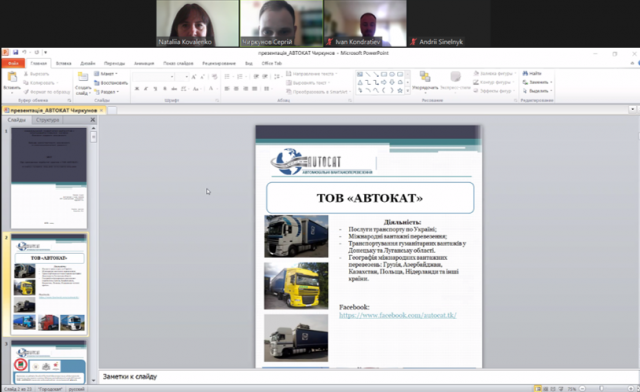Image resolution: width=640 pixels, height=392 pixels.
Task: Select the oval shape in shapes gallery
Action: (x=392, y=74)
